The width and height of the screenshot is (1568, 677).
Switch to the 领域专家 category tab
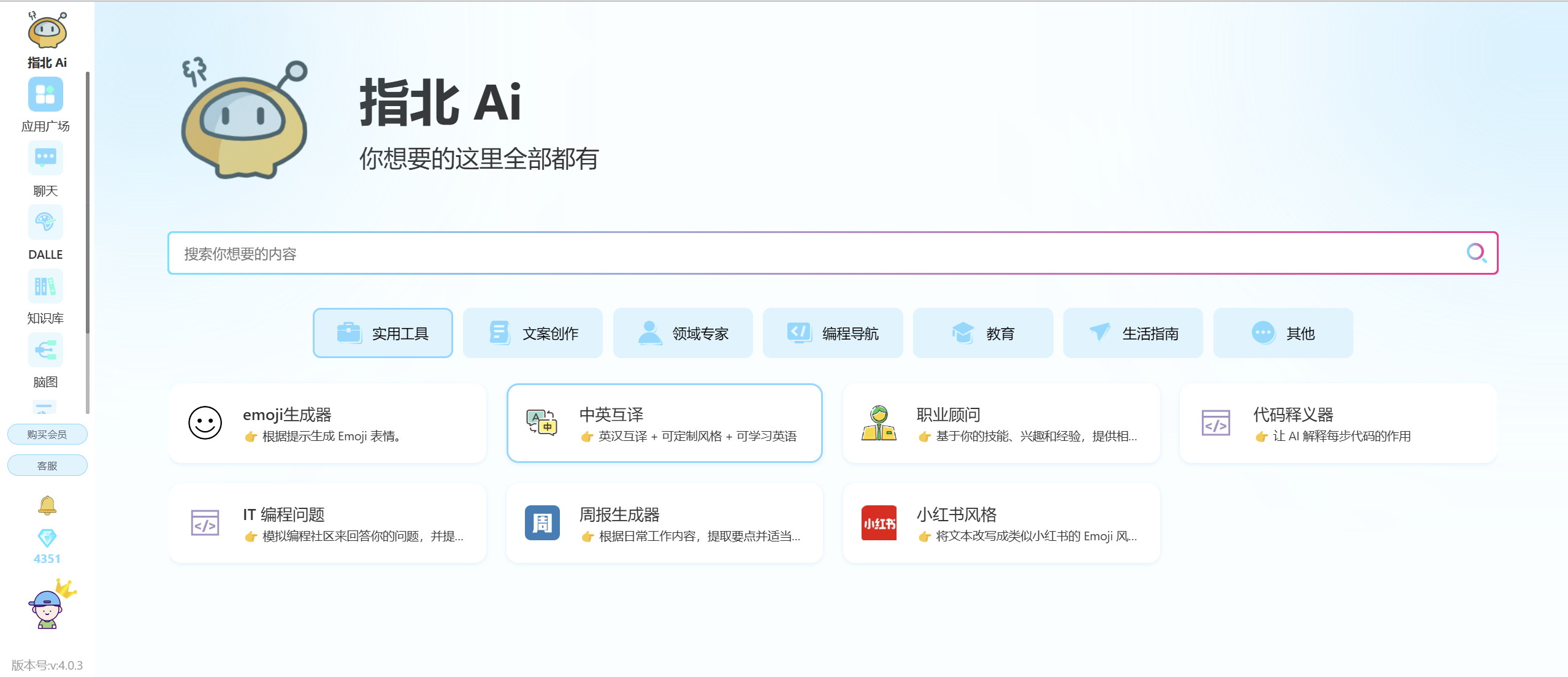683,333
